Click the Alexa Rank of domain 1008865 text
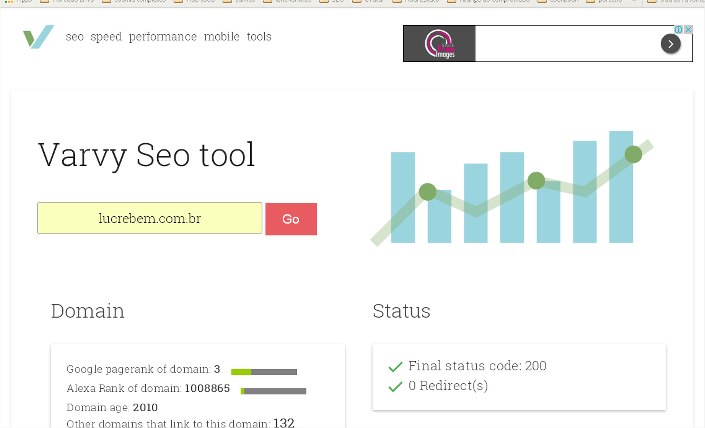The image size is (705, 428). point(148,388)
